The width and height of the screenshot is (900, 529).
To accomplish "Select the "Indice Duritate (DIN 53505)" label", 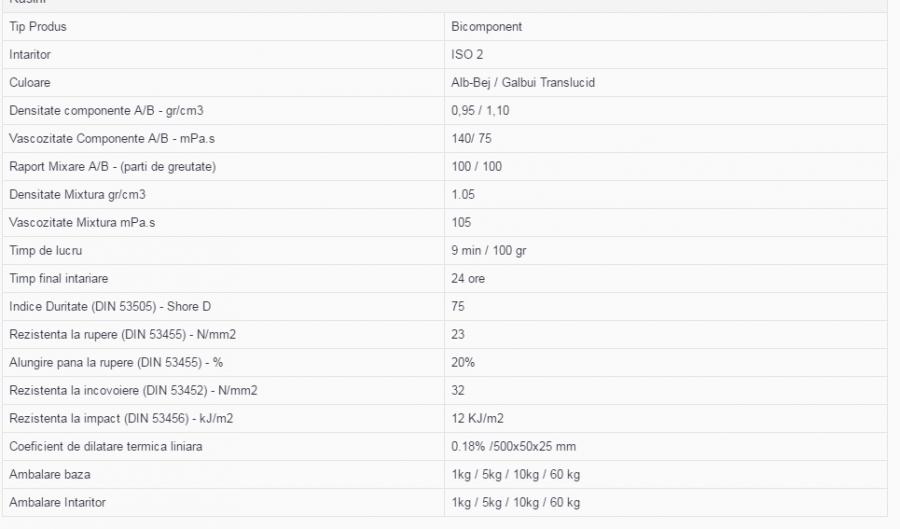I will click(110, 307).
